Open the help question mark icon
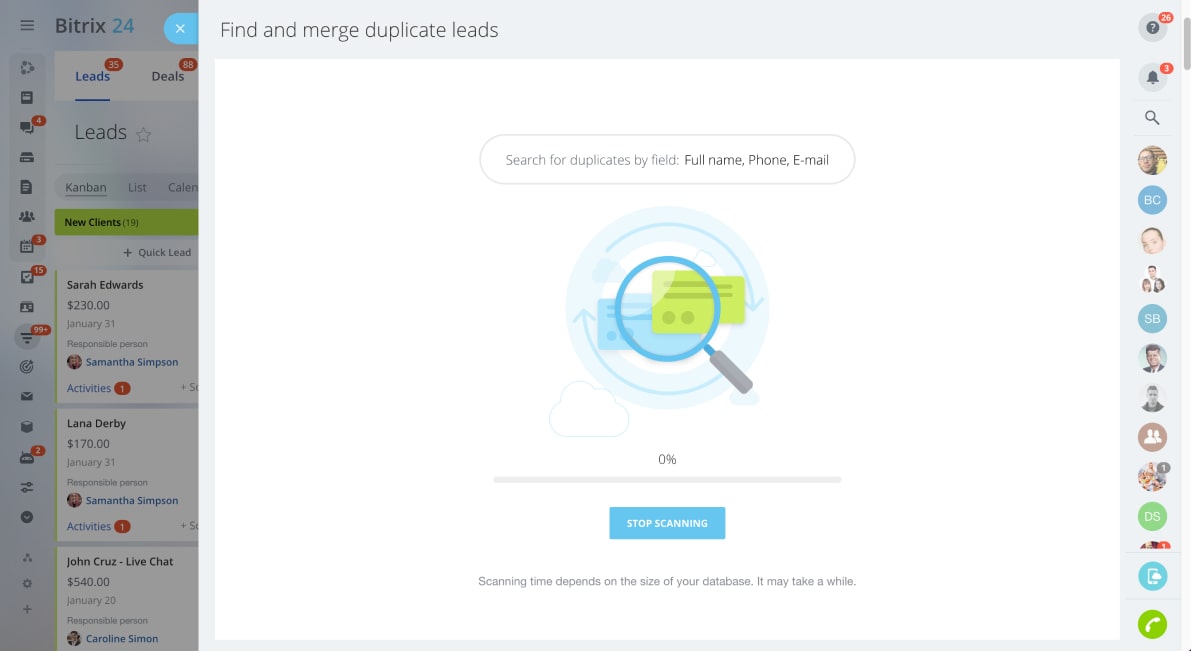This screenshot has width=1192, height=652. (x=1152, y=28)
